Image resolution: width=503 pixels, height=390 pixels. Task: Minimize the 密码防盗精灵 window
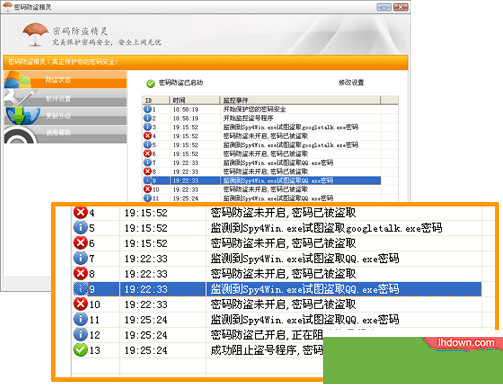(384, 7)
